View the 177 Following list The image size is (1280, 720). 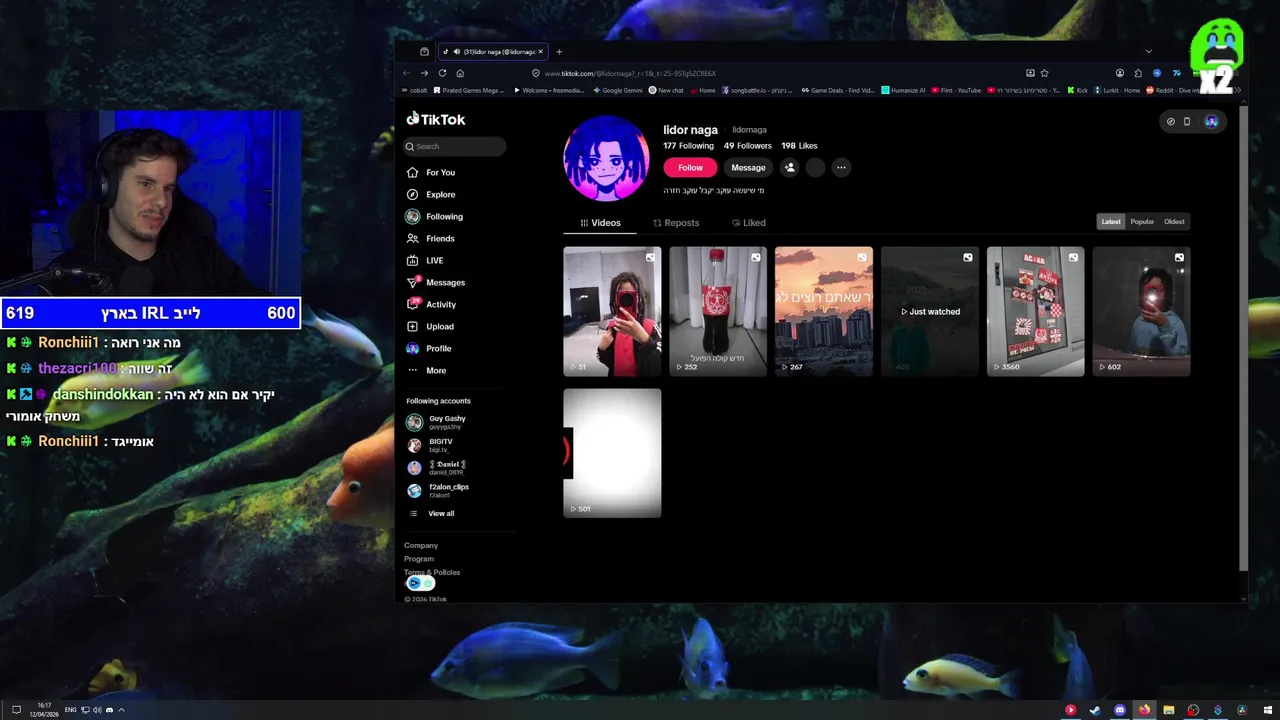[688, 146]
